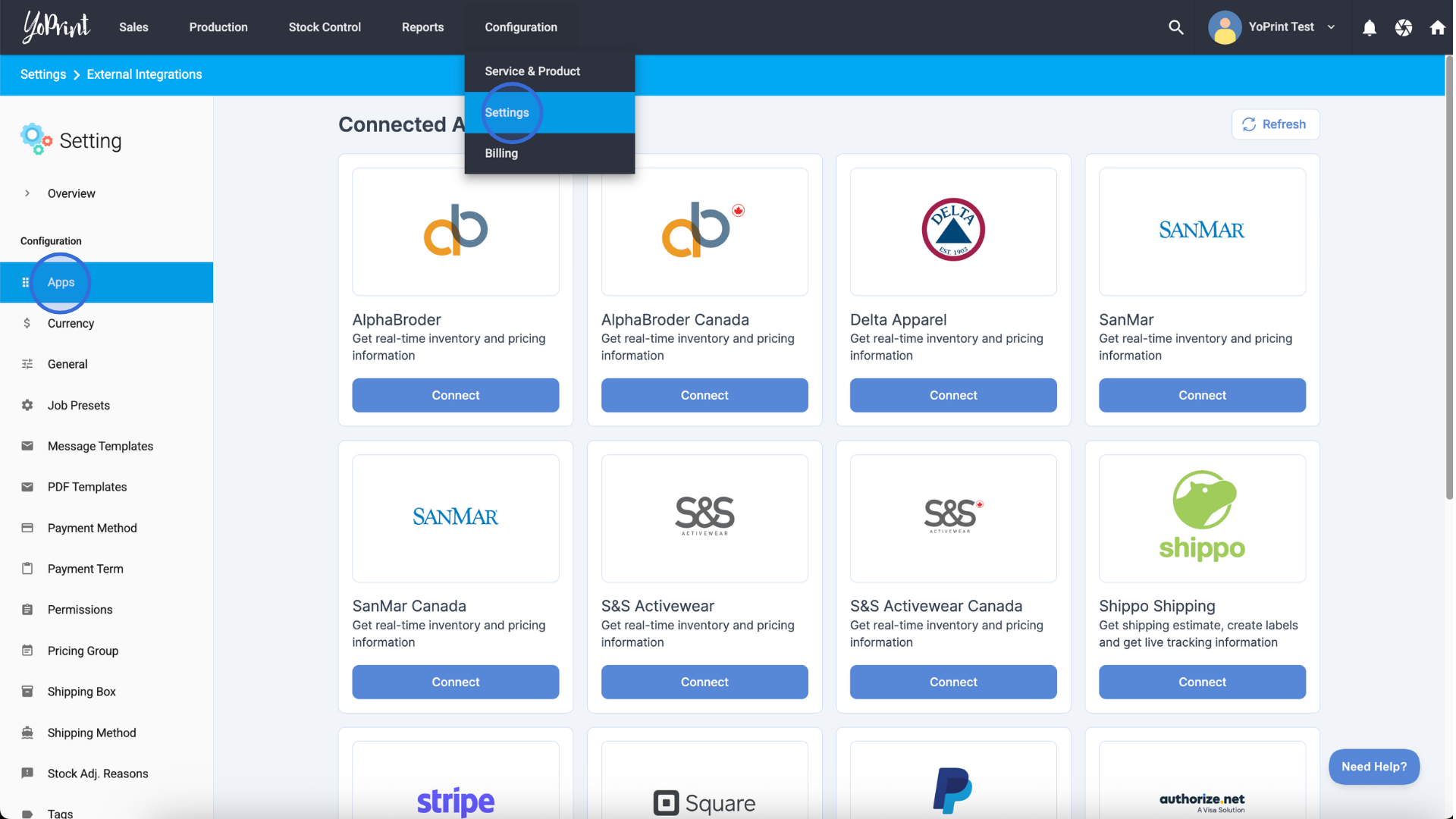
Task: Expand the Overview chevron in sidebar
Action: (x=27, y=193)
